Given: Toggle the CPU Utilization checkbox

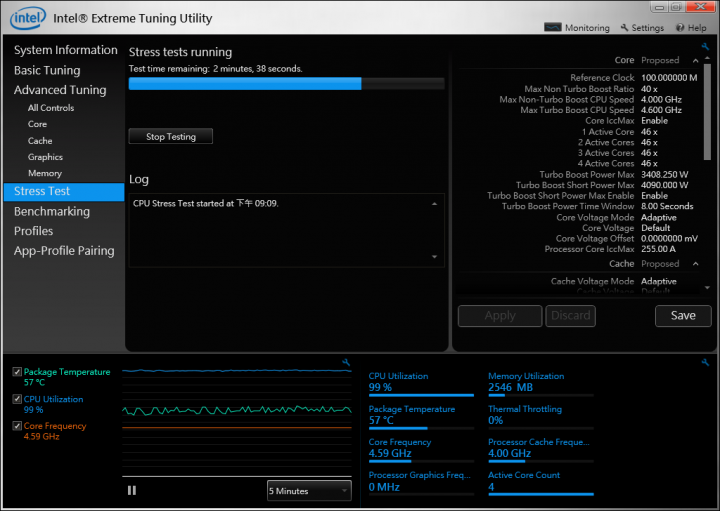Looking at the screenshot, I should click(x=17, y=399).
